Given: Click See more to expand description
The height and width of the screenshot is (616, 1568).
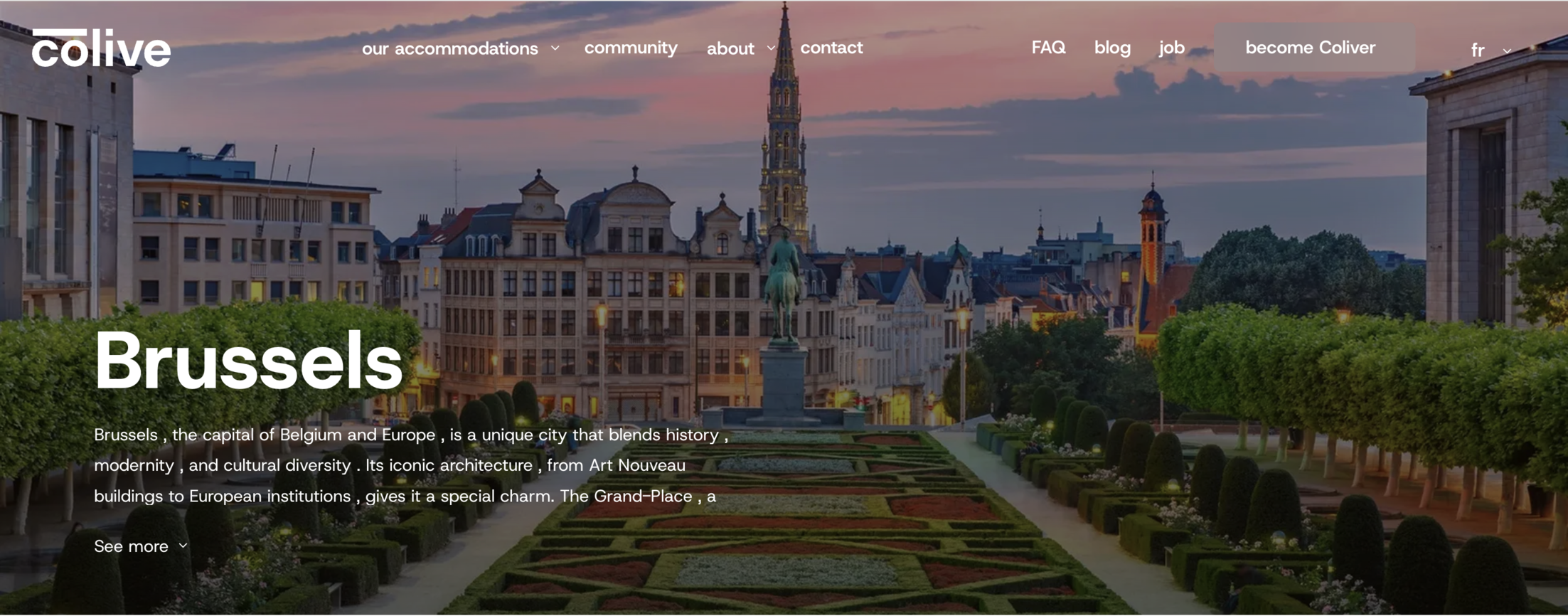Looking at the screenshot, I should 132,546.
